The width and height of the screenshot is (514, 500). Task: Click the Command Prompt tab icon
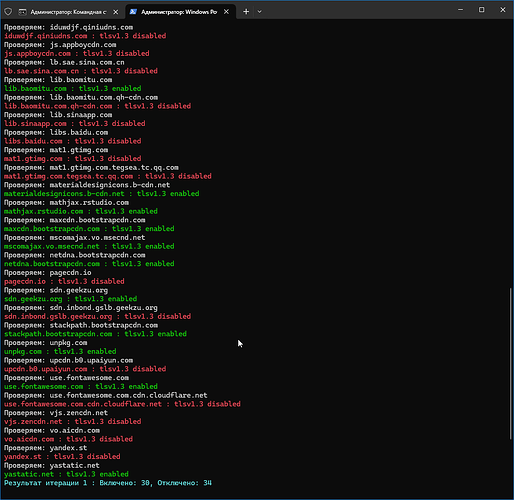pos(22,12)
